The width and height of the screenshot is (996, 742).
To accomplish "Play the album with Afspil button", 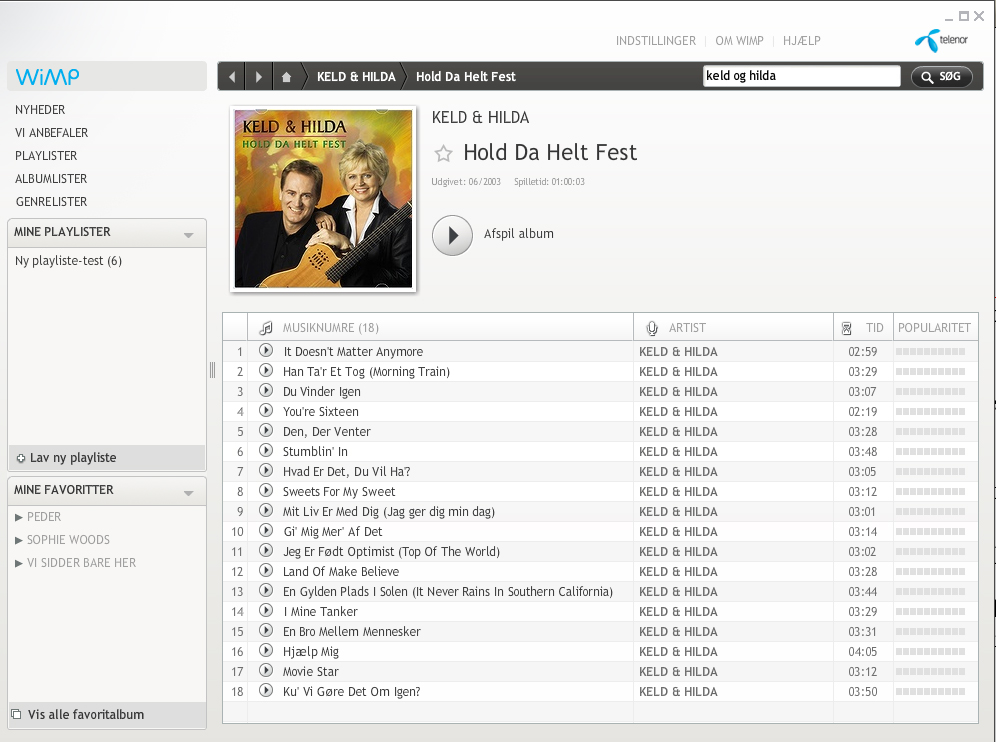I will [x=452, y=235].
